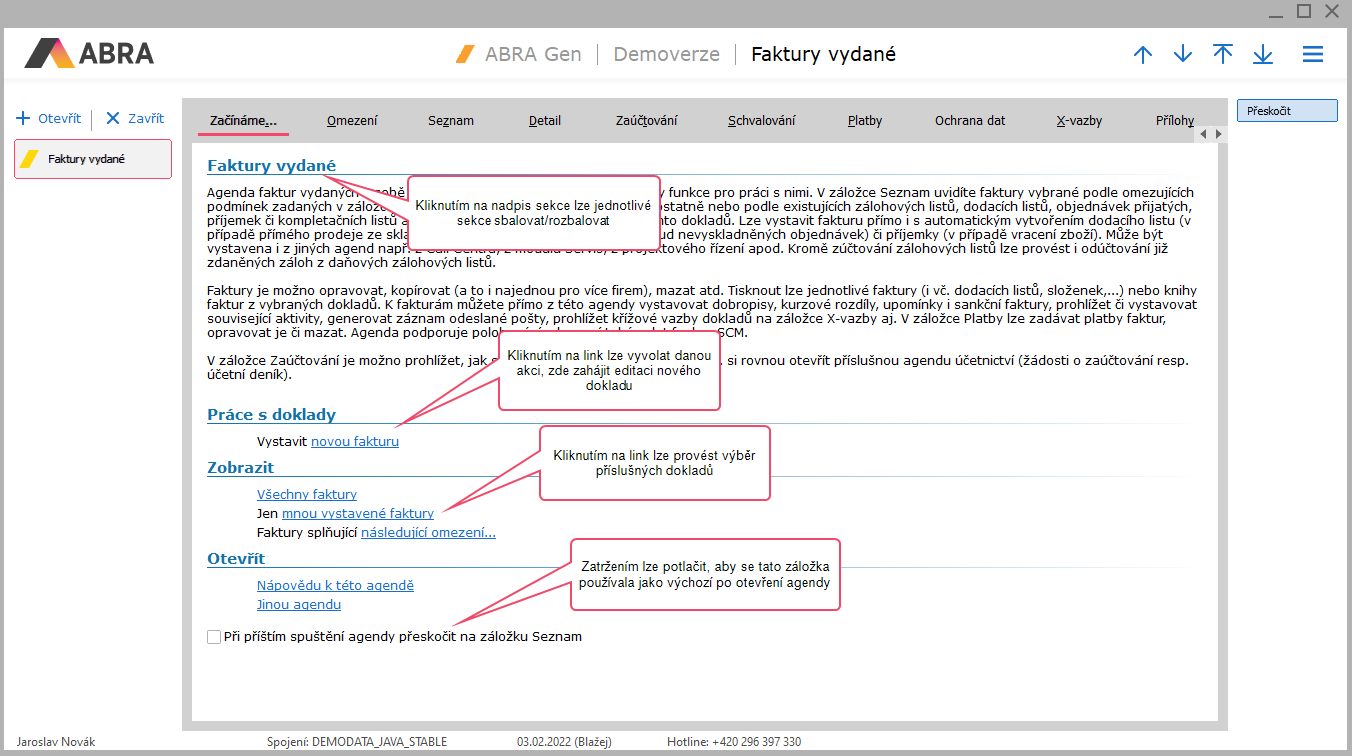Jump to first record arrow icon
The height and width of the screenshot is (756, 1352).
(1223, 54)
